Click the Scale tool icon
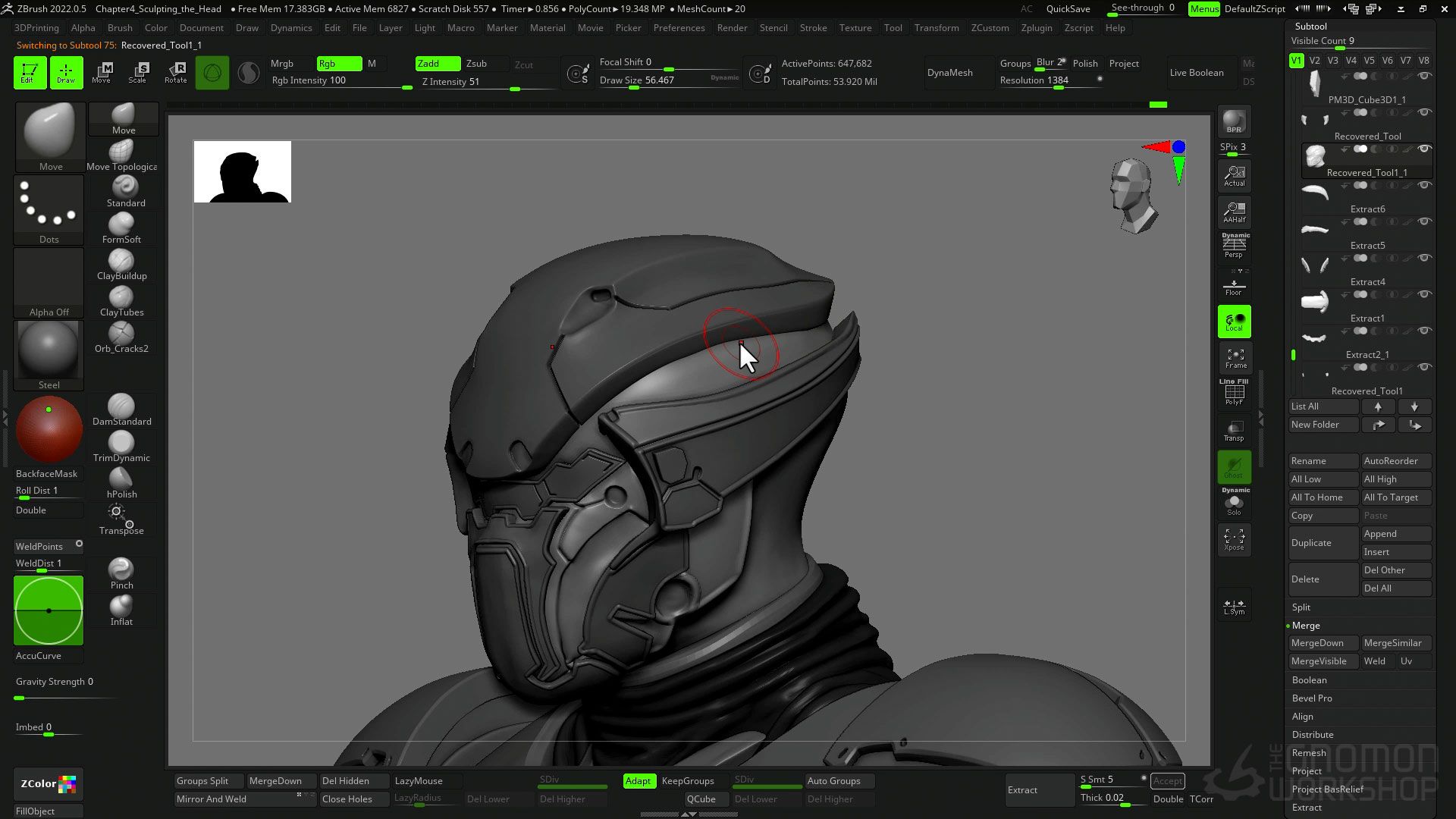 click(138, 72)
